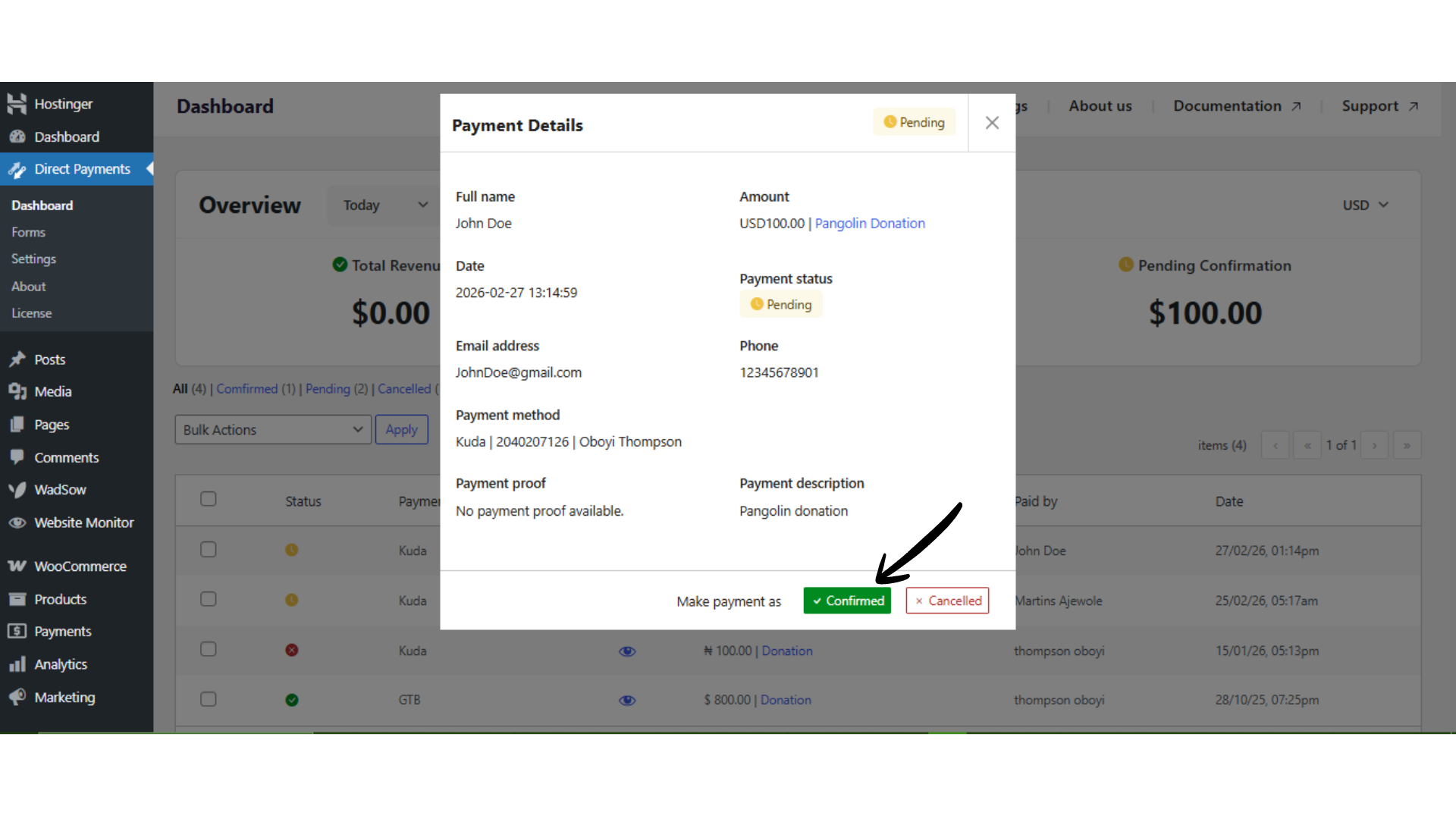
Task: Open the Direct Payments sidebar icon
Action: [17, 169]
